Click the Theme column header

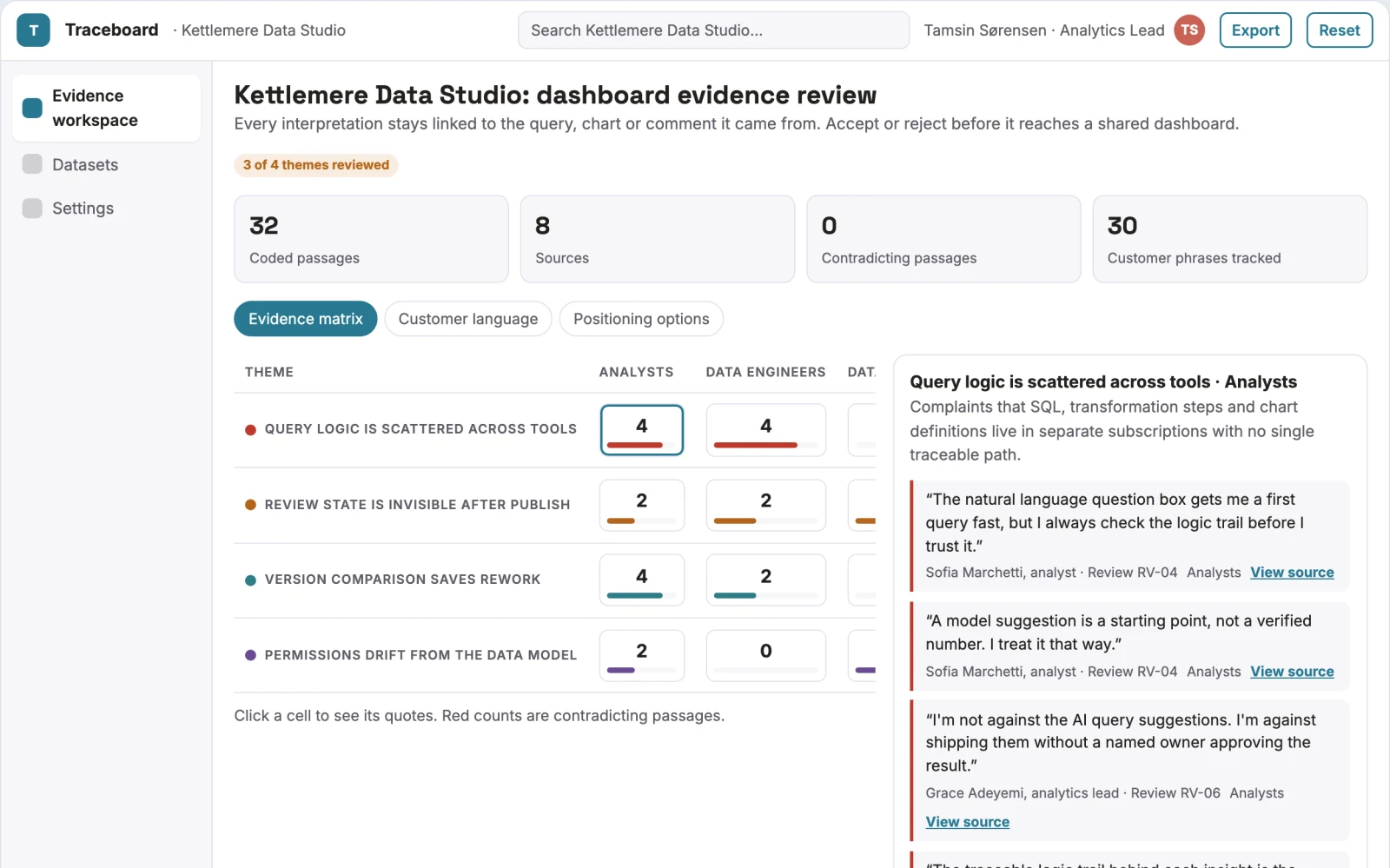pos(269,372)
